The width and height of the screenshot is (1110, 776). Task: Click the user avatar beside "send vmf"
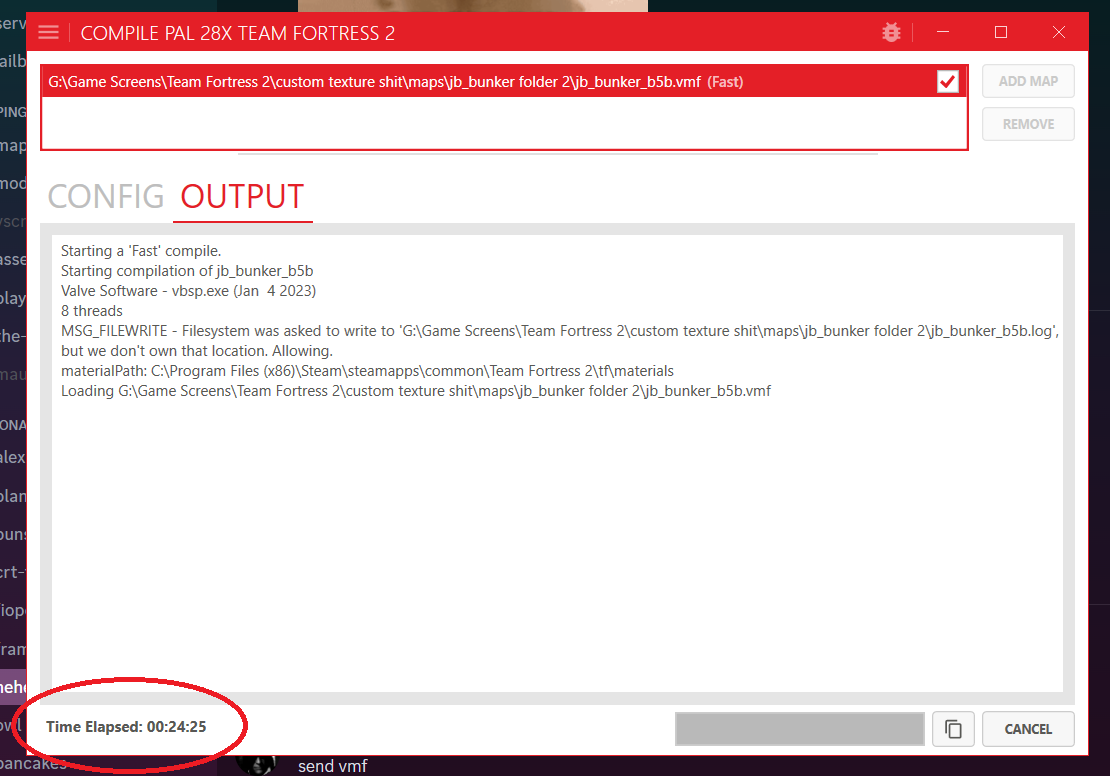(256, 765)
